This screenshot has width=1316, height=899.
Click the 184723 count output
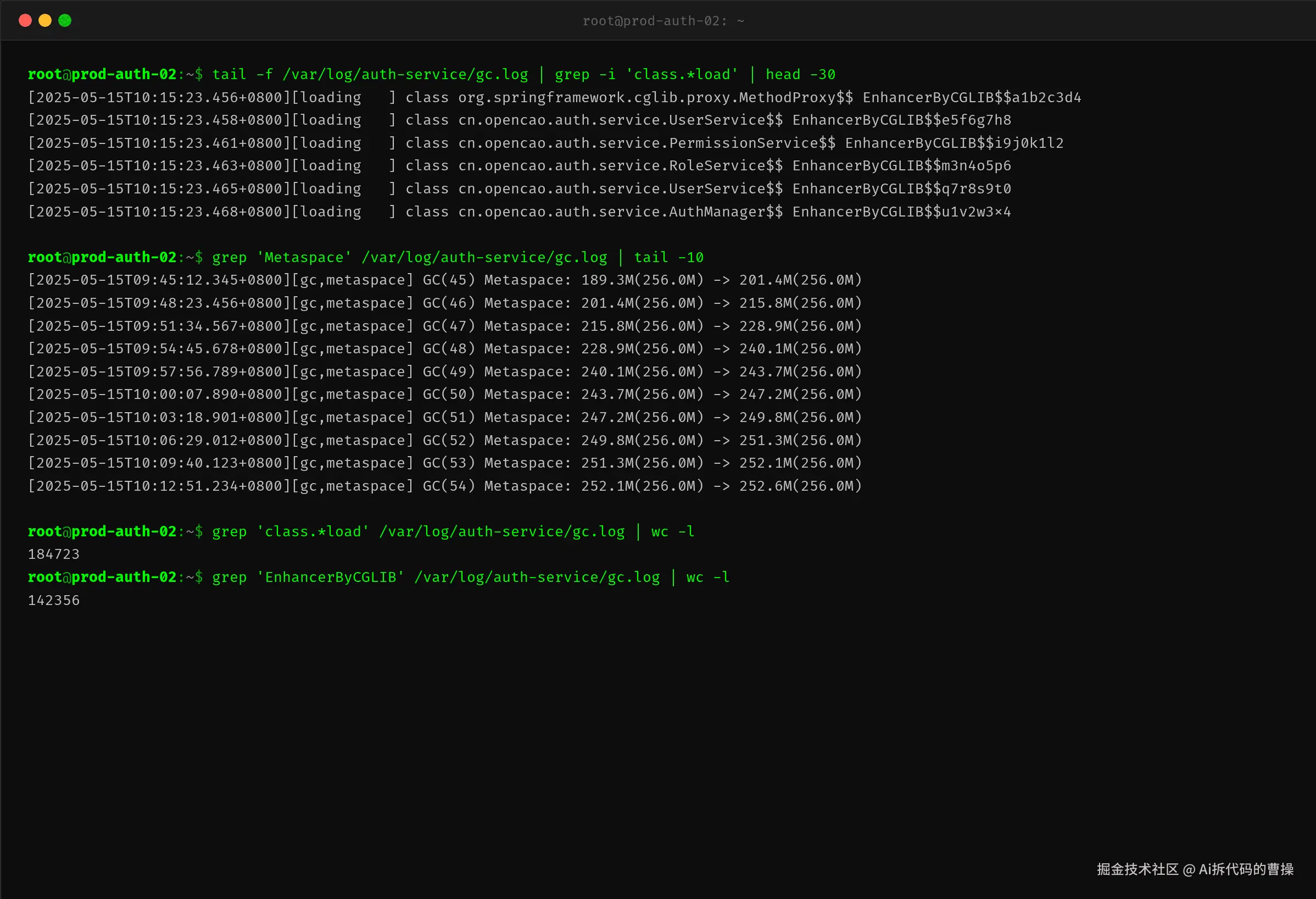54,554
